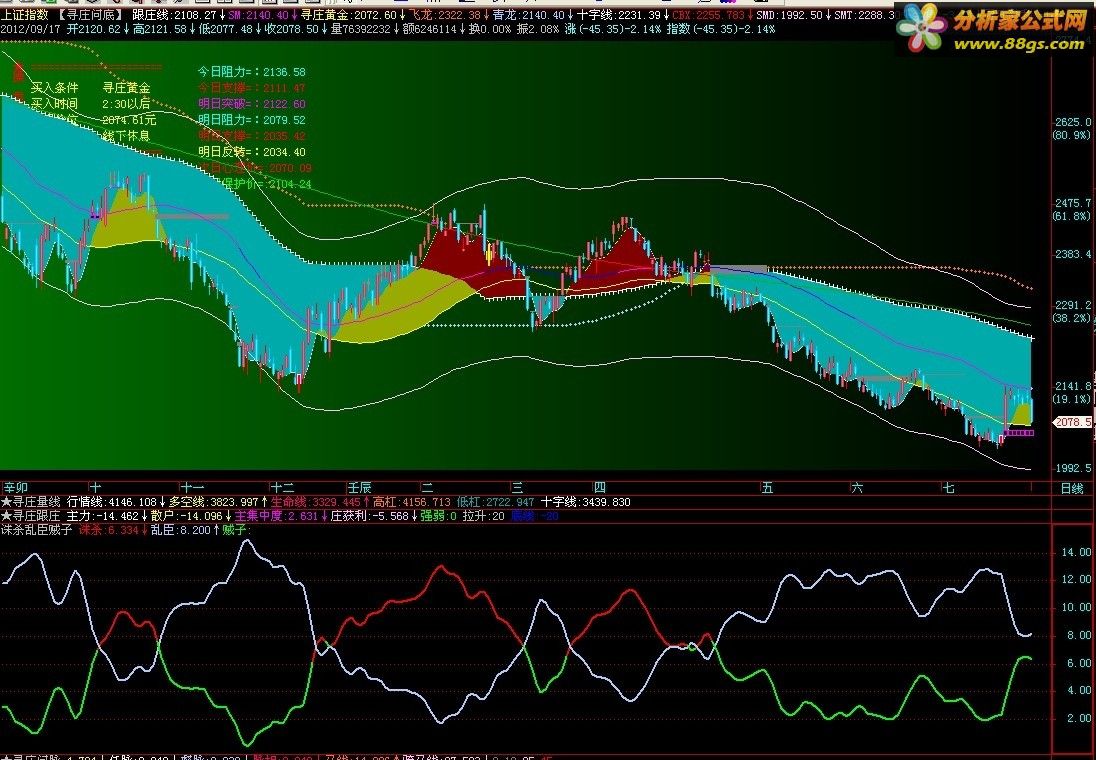Click the 2141.8 price axis label
The height and width of the screenshot is (760, 1096).
tap(1073, 386)
